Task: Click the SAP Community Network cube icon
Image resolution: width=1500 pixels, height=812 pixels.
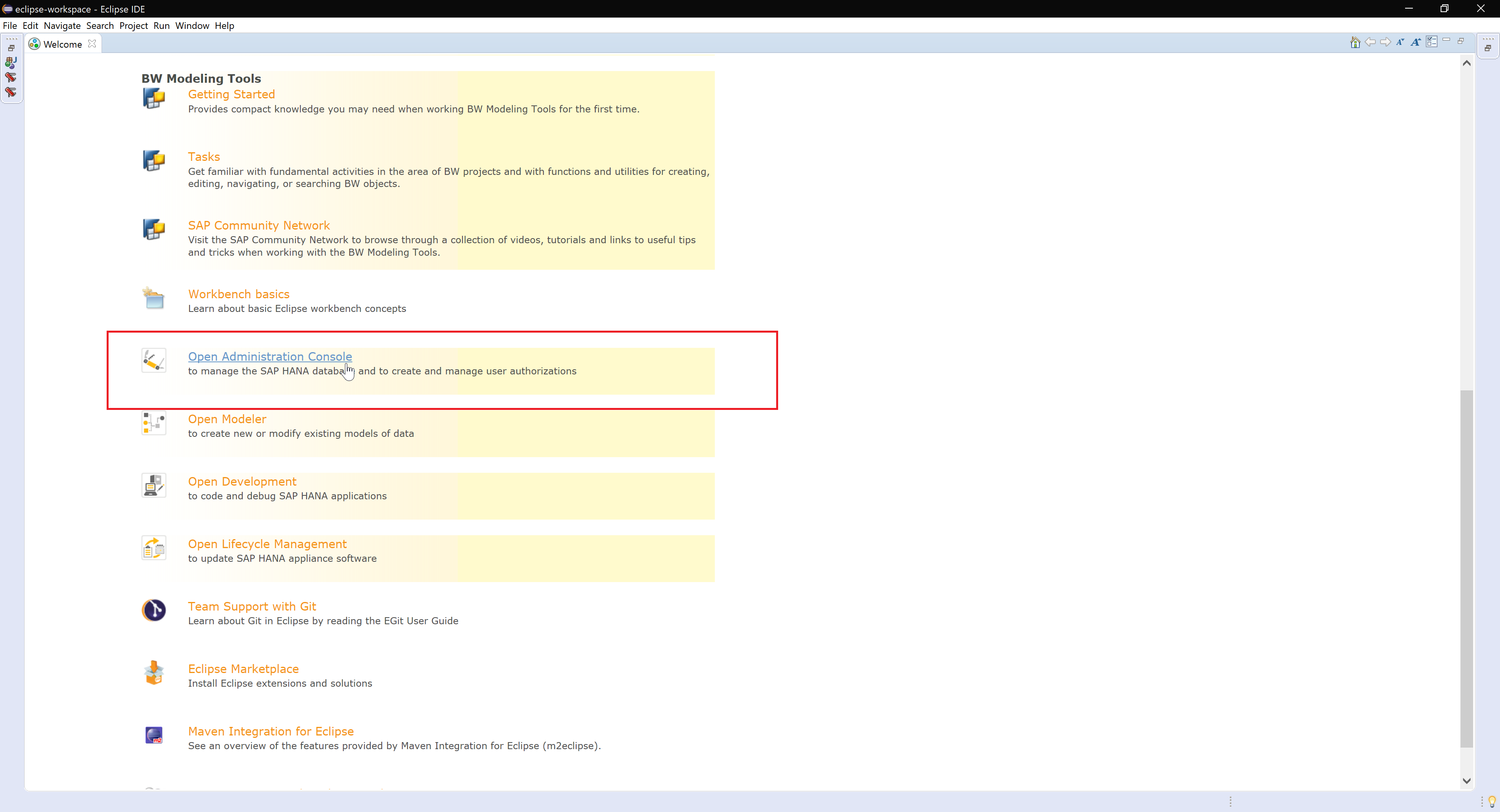Action: pyautogui.click(x=154, y=229)
